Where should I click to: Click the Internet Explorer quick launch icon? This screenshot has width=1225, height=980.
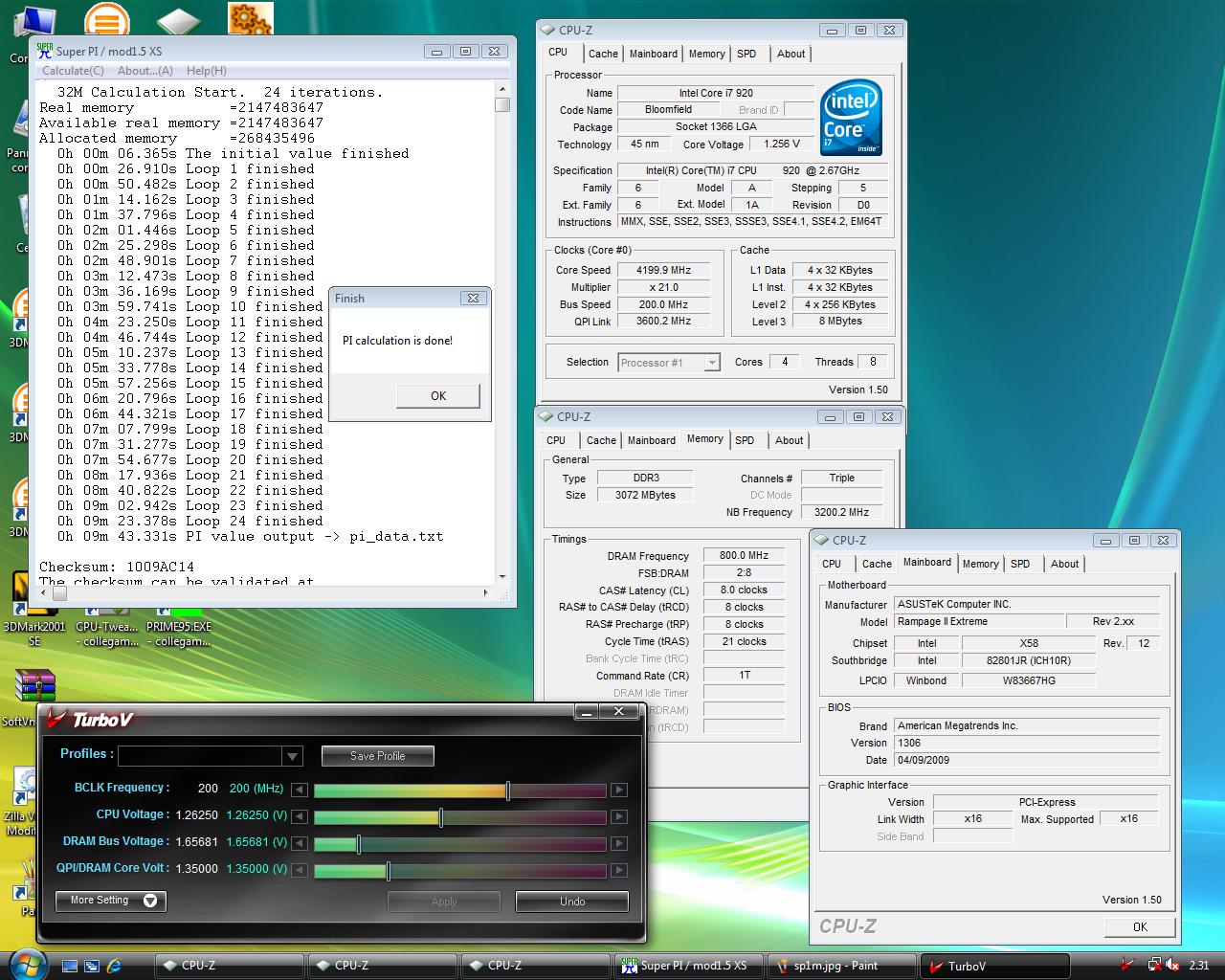[115, 966]
